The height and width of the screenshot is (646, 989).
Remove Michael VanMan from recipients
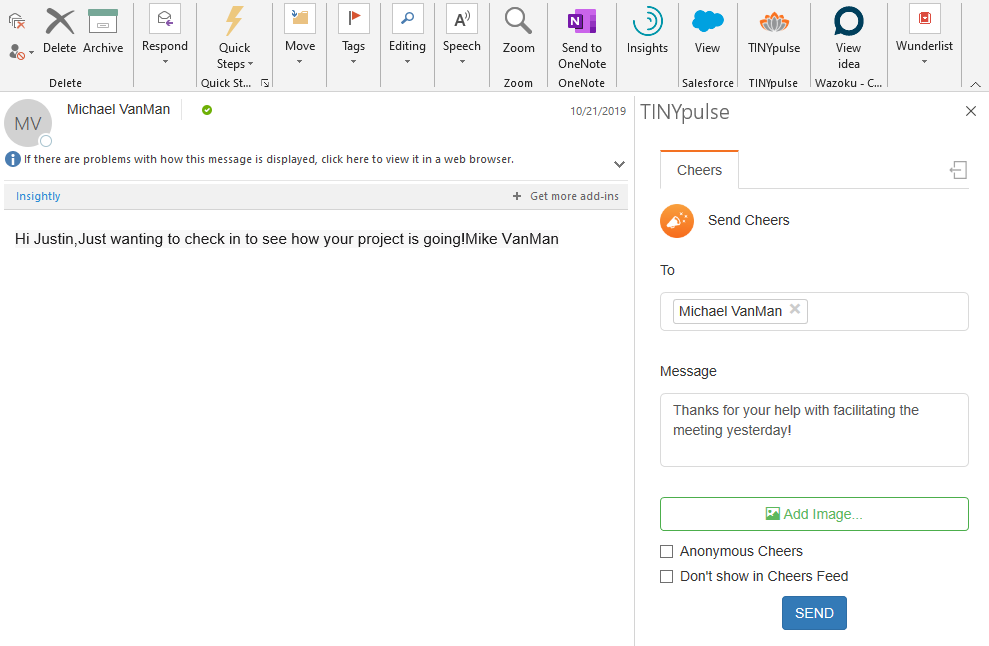(x=794, y=311)
